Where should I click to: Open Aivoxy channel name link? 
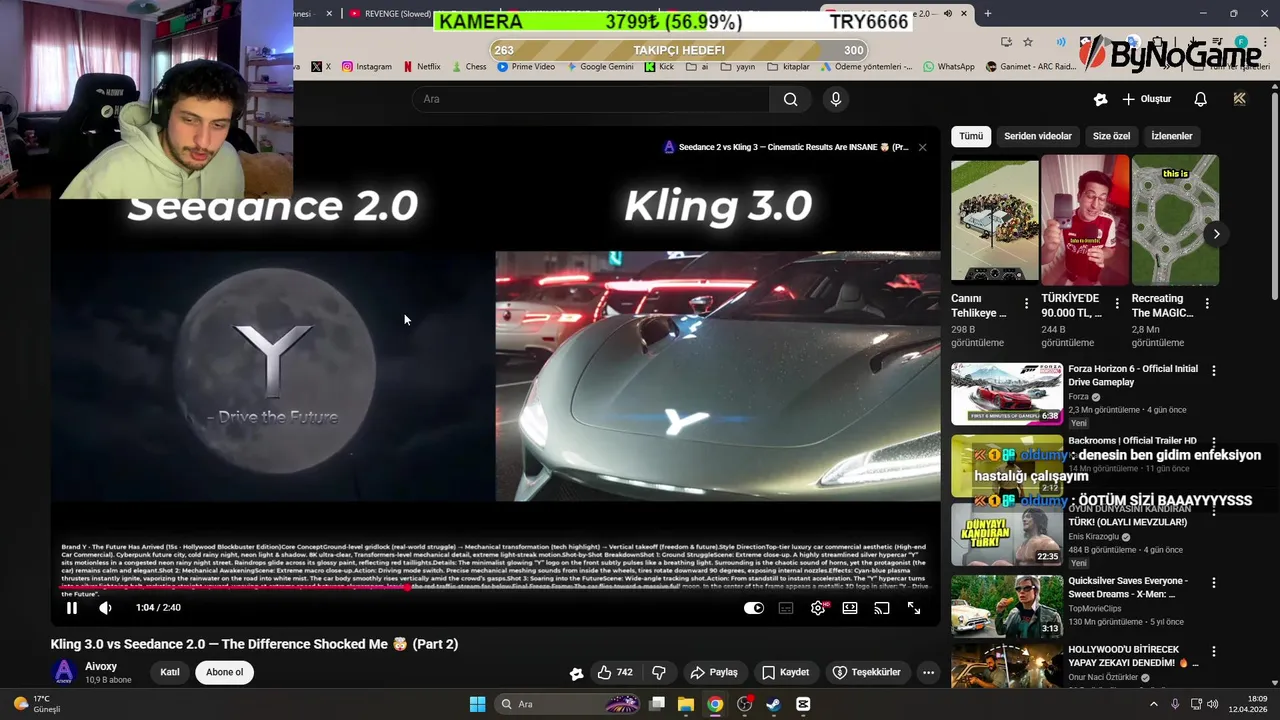101,666
